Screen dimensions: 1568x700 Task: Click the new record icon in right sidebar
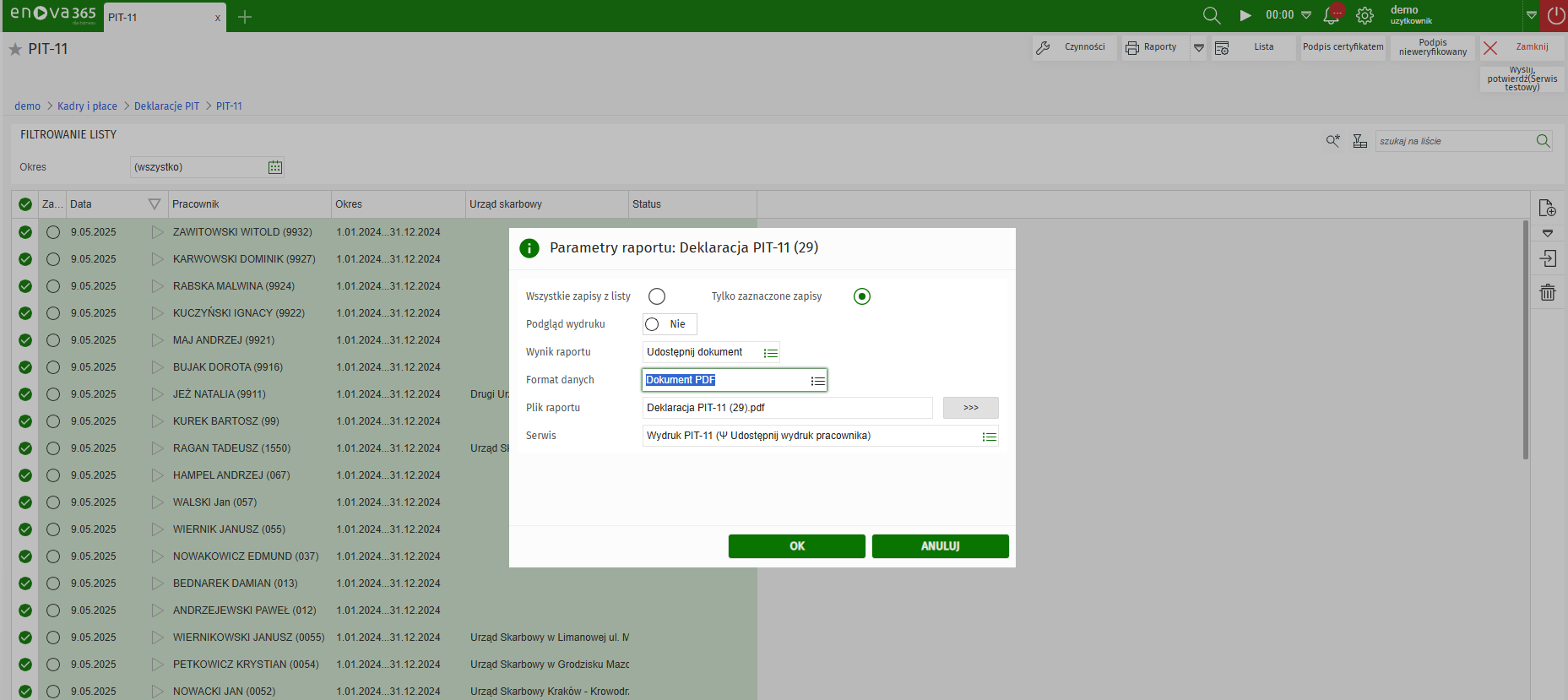coord(1547,208)
